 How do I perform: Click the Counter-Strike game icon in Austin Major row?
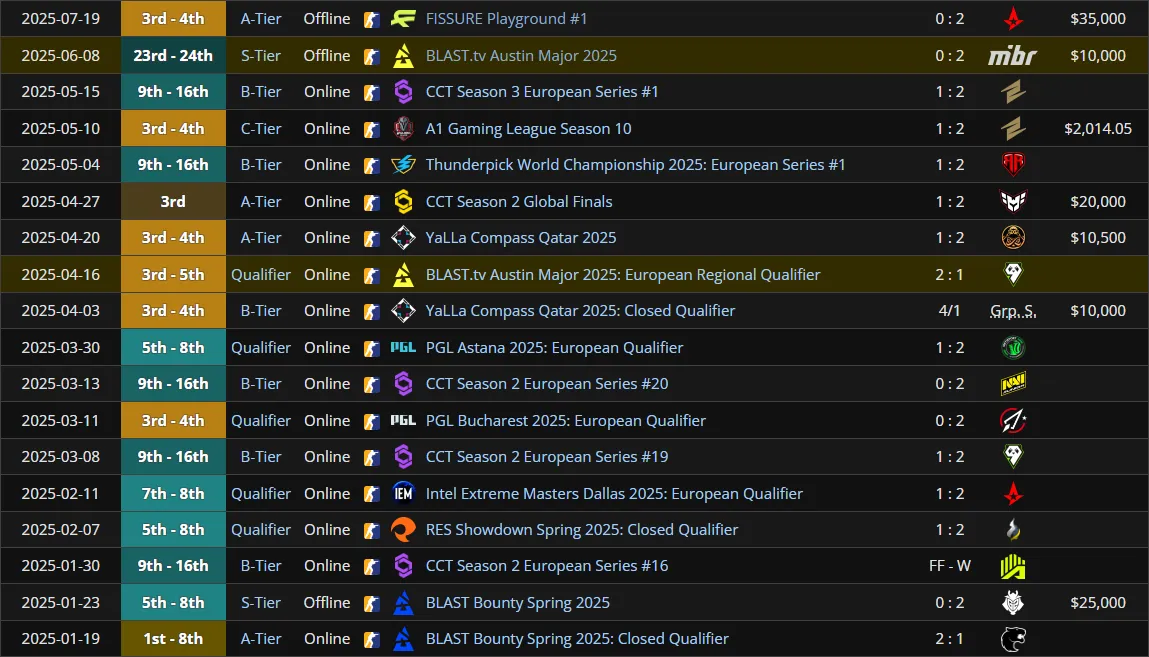coord(372,56)
